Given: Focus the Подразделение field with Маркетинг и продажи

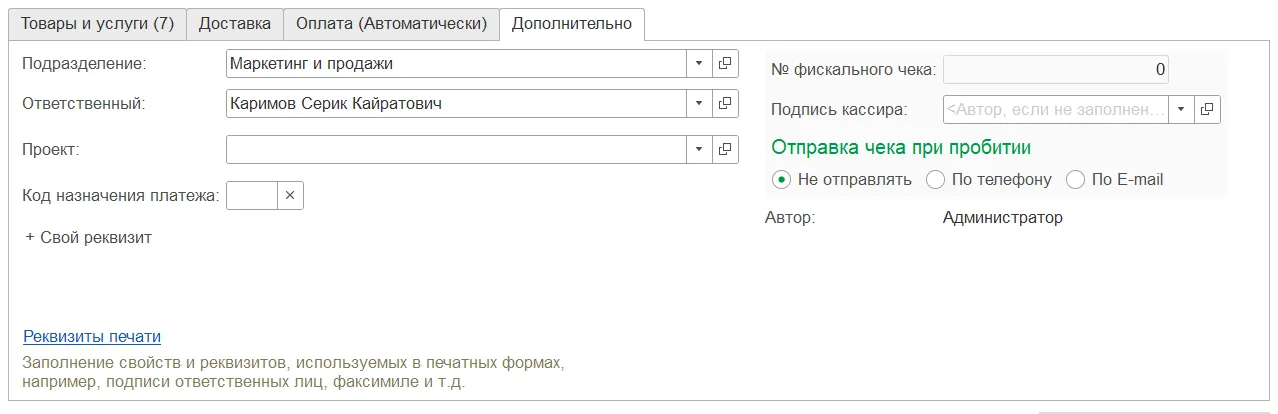Looking at the screenshot, I should point(456,64).
